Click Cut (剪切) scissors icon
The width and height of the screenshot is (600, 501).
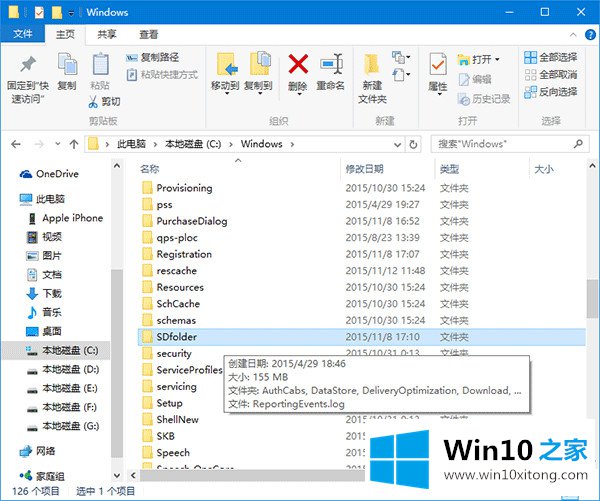point(93,101)
